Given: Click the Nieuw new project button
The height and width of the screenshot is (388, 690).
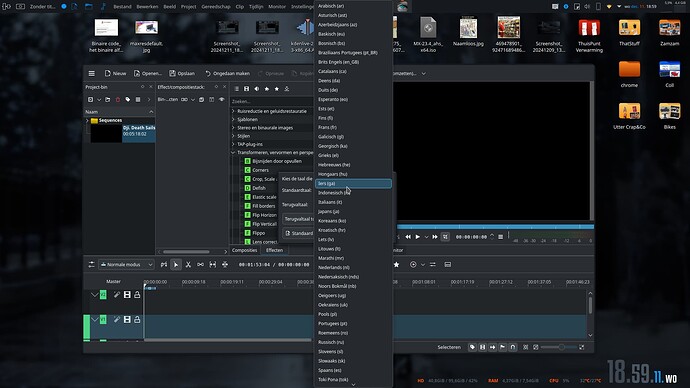Looking at the screenshot, I should pyautogui.click(x=115, y=73).
